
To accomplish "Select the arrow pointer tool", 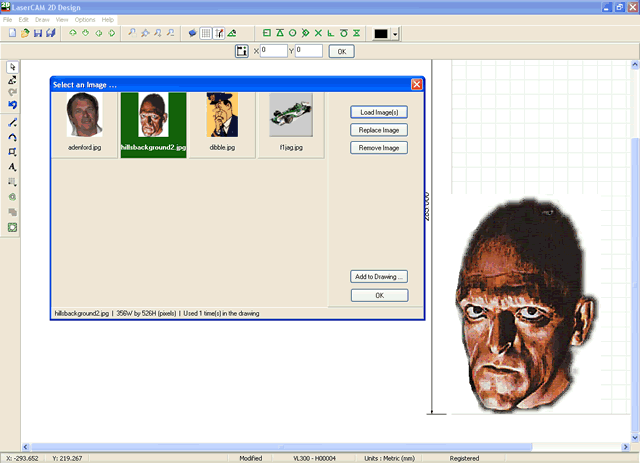I will [12, 67].
